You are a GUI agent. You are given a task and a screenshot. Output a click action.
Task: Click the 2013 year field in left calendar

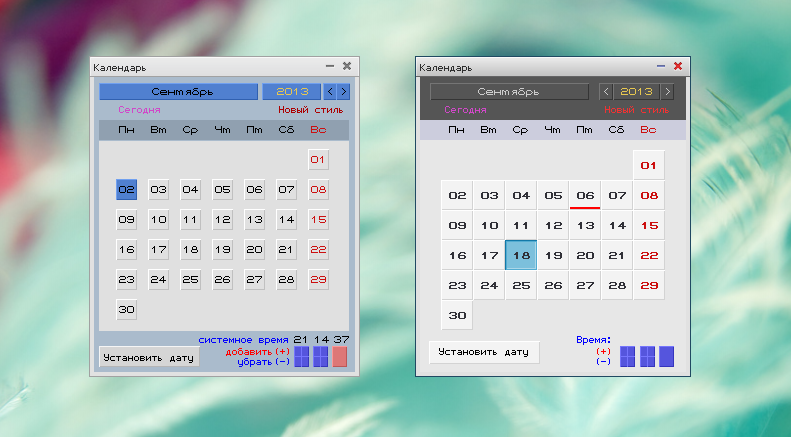[x=291, y=92]
